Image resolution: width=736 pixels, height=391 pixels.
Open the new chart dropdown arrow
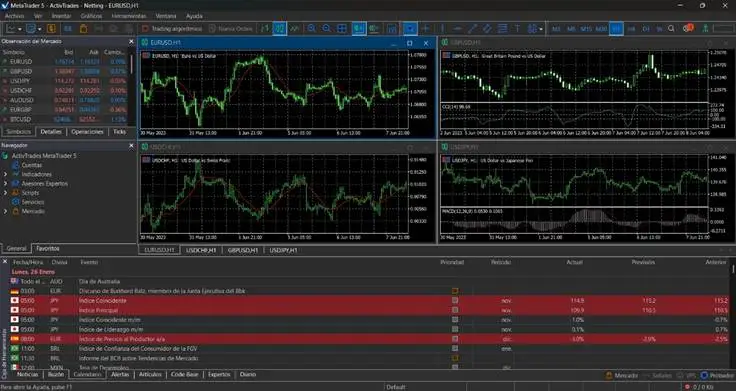20,29
